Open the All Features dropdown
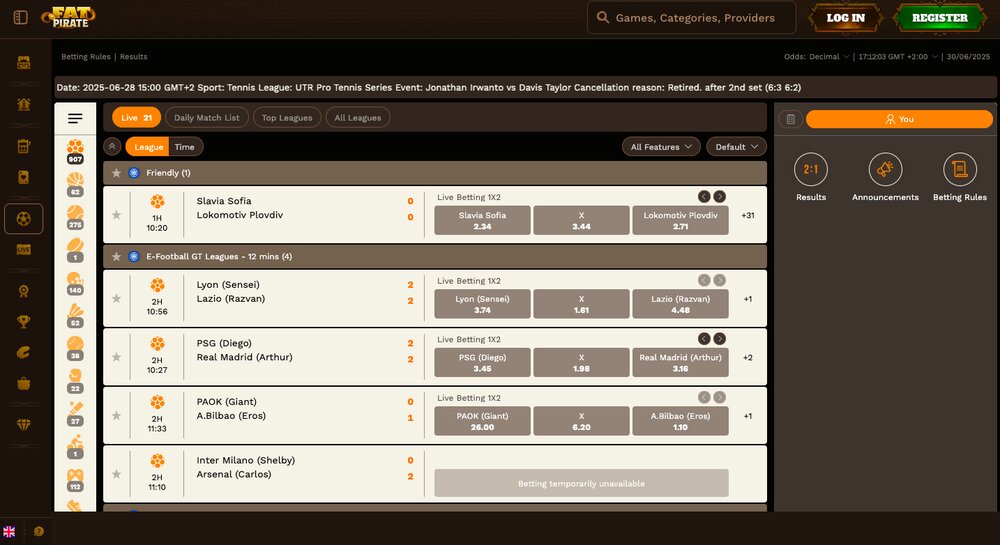1000x545 pixels. pyautogui.click(x=661, y=147)
